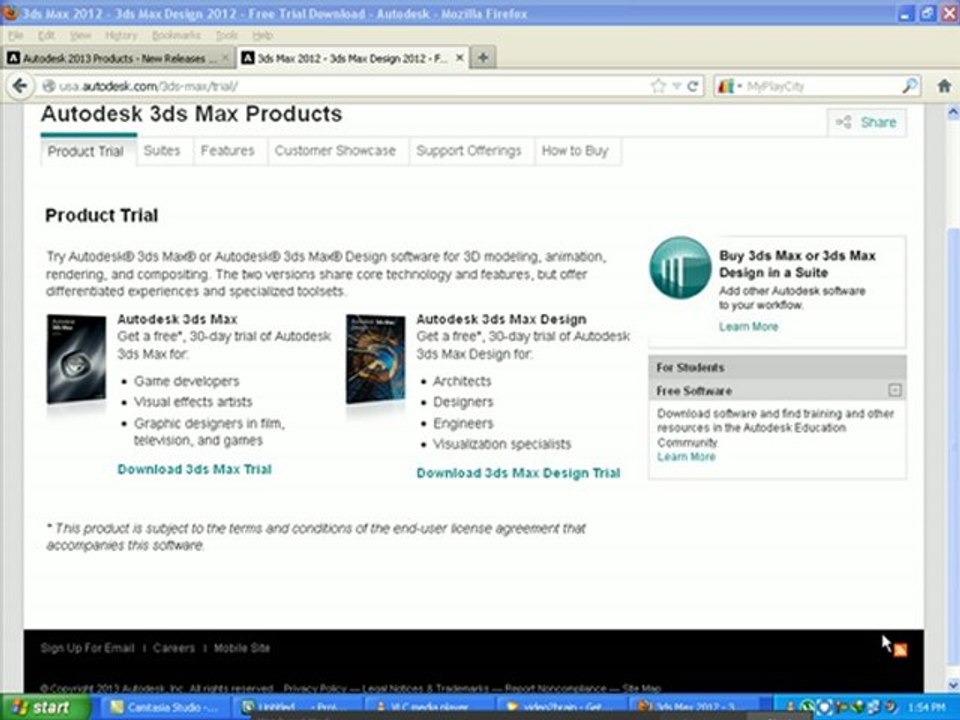Click the Careers footer link

[x=174, y=648]
